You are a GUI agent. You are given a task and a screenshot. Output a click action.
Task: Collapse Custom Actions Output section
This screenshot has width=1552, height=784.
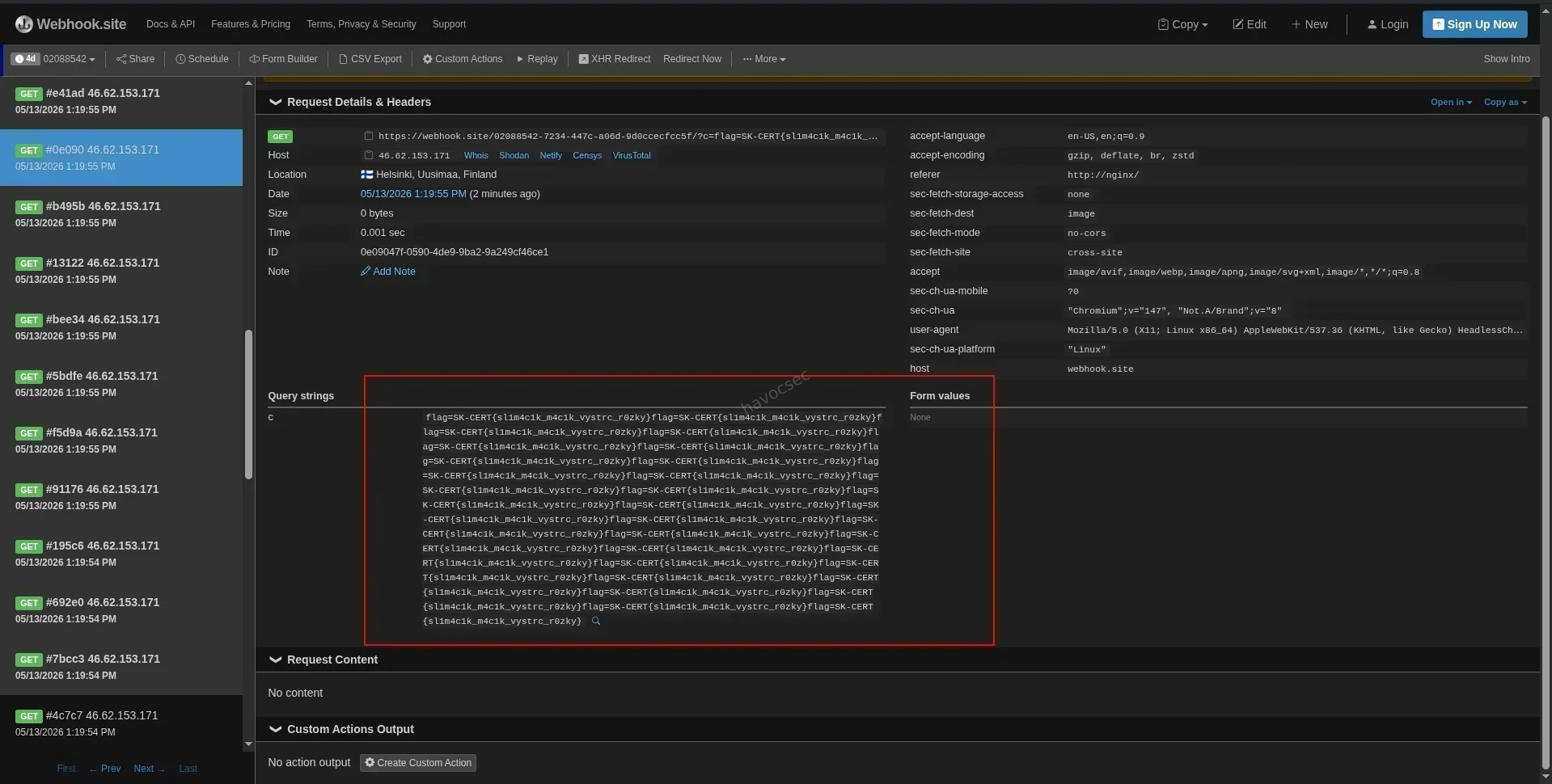click(x=340, y=729)
